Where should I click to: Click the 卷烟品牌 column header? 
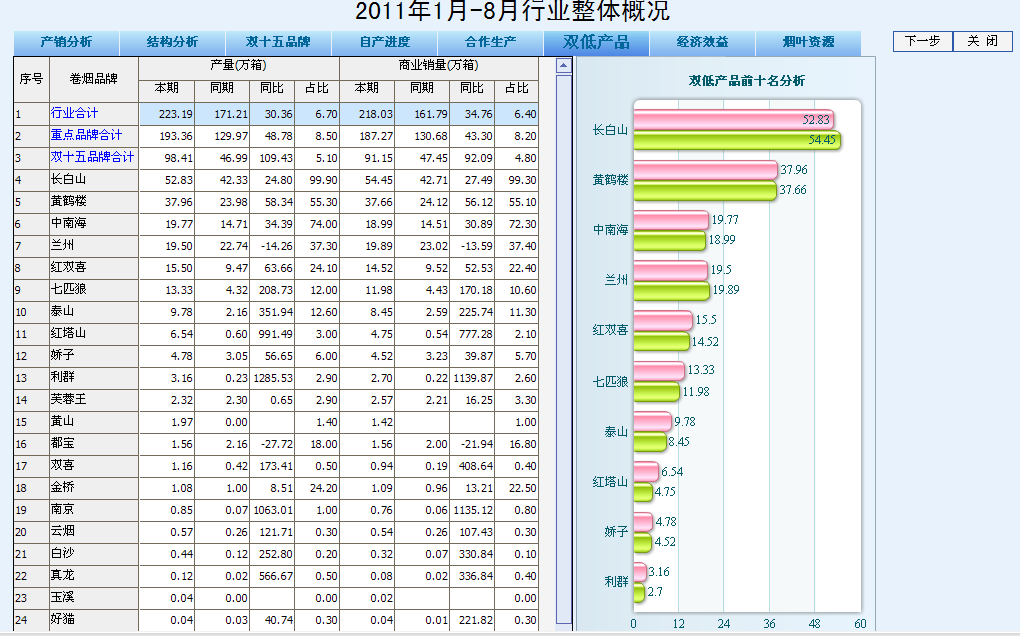coord(94,79)
